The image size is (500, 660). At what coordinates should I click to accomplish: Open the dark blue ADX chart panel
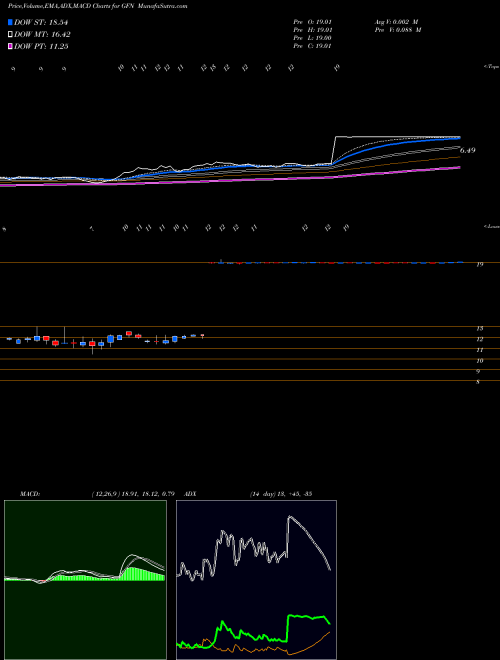pyautogui.click(x=256, y=580)
